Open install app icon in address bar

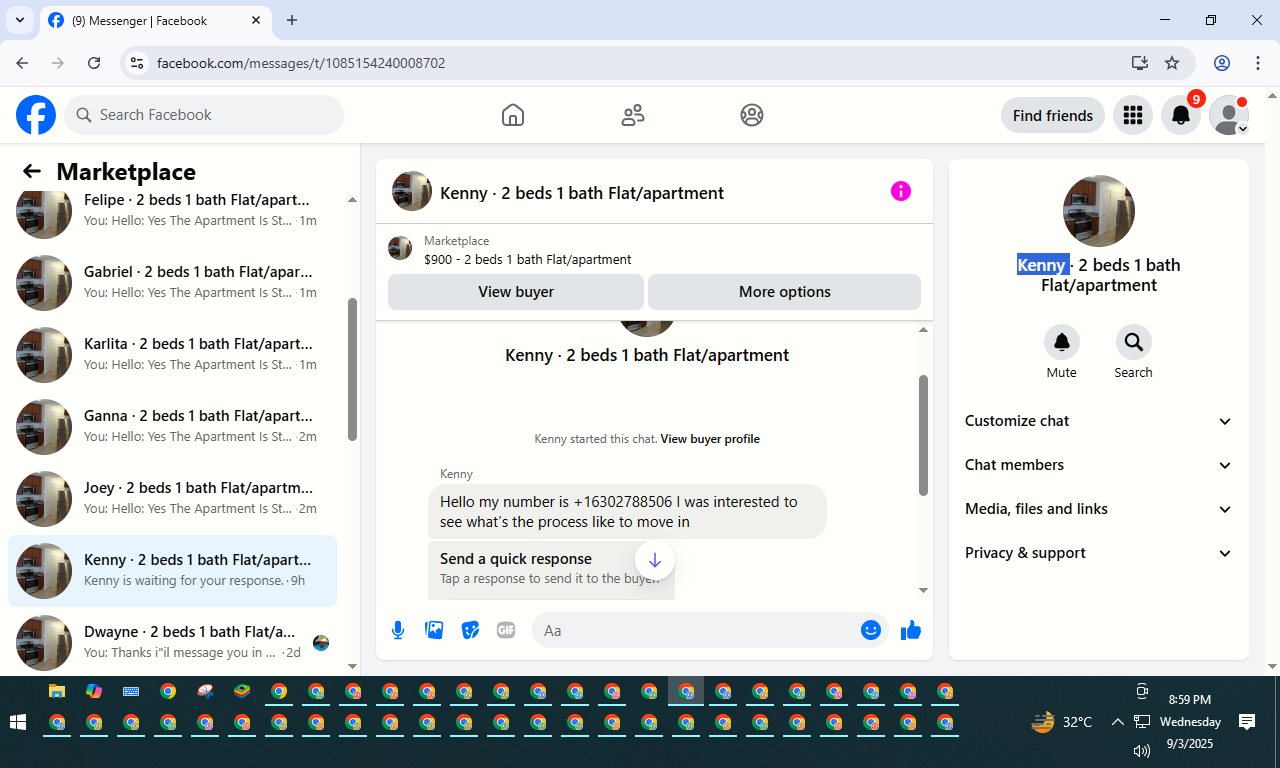pos(1139,63)
